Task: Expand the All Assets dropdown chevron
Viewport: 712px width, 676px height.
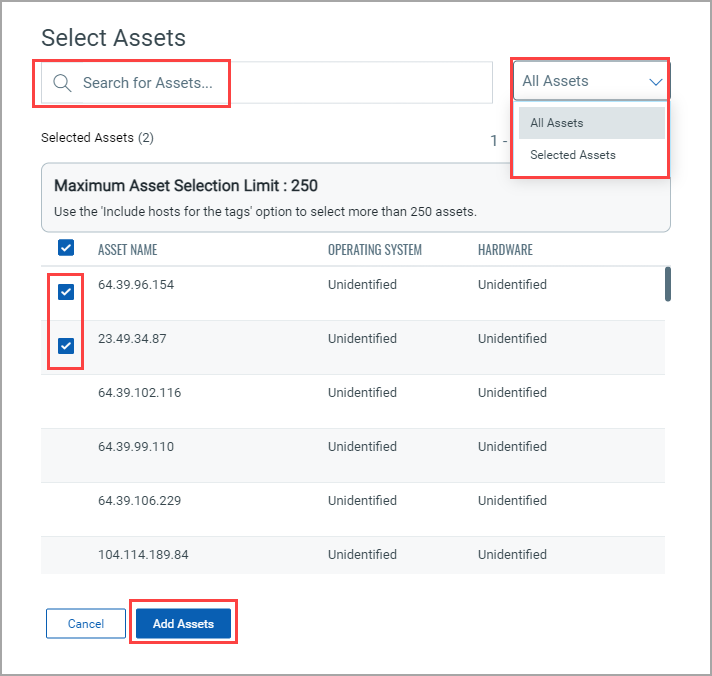Action: 656,82
